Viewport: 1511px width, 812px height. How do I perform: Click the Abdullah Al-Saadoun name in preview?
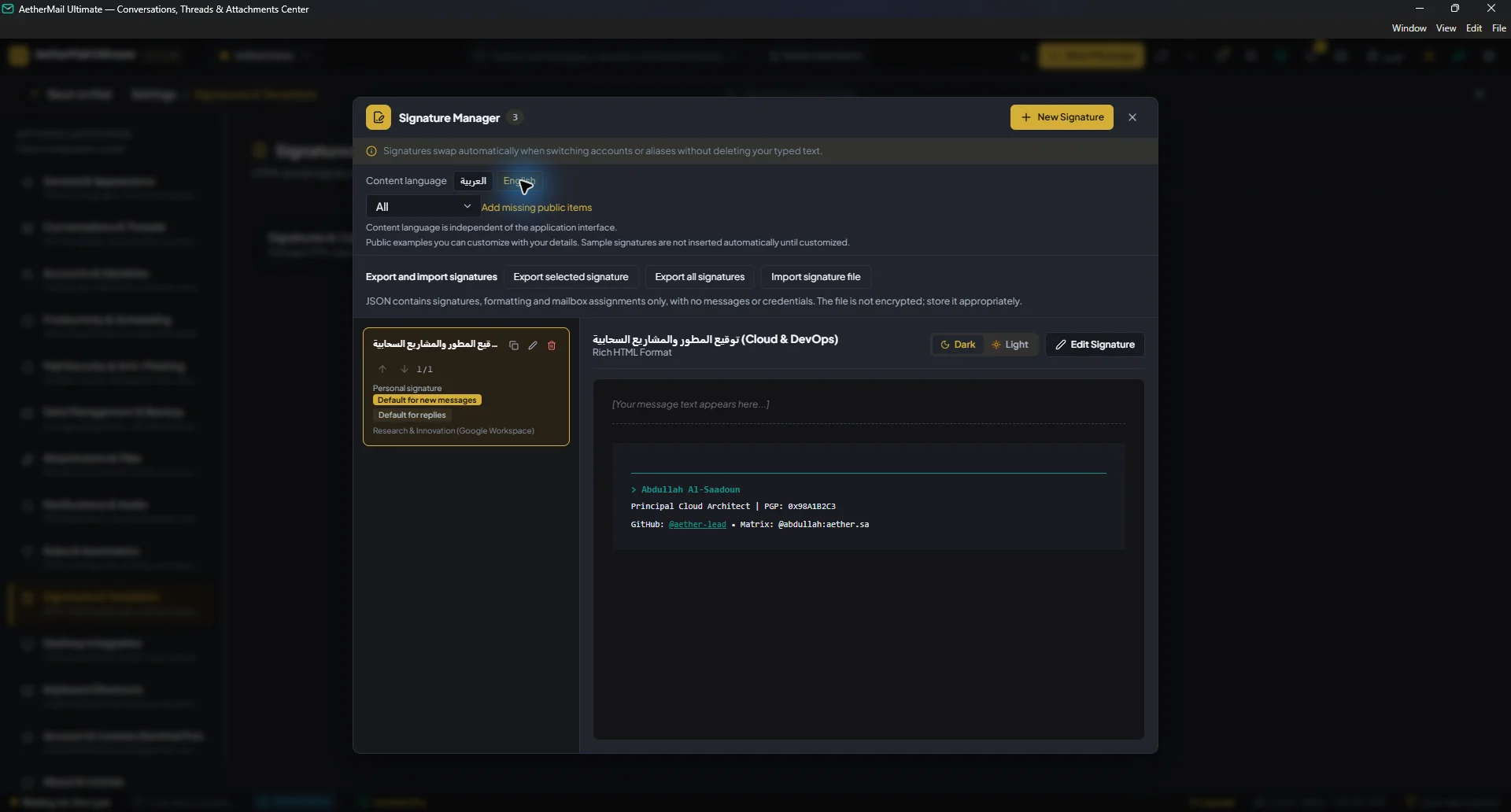[690, 489]
